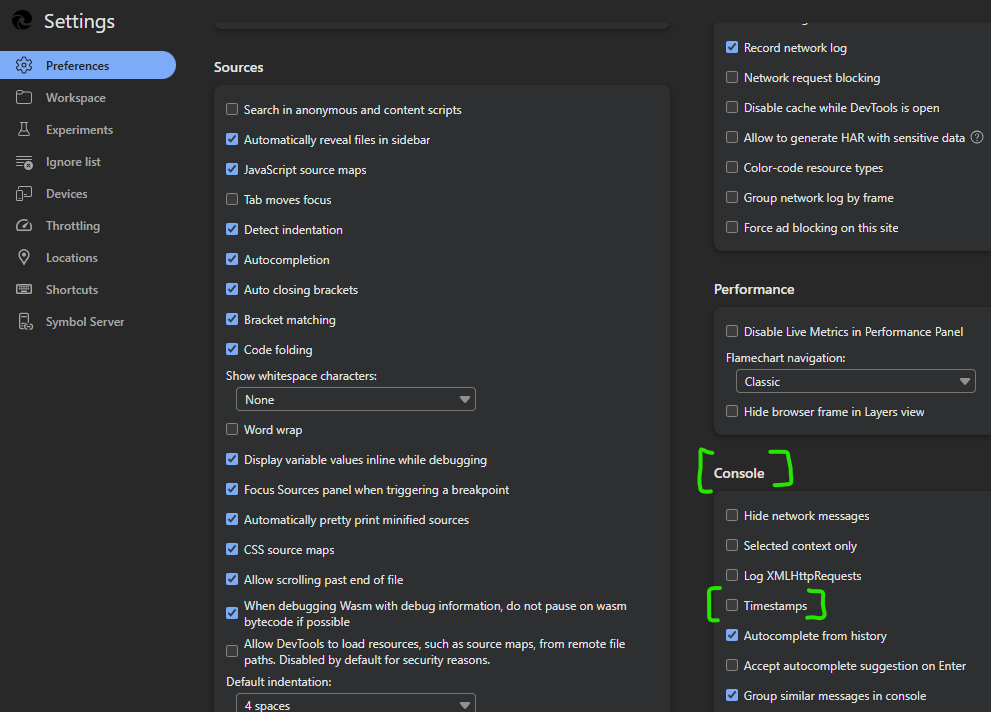This screenshot has height=712, width=991.
Task: Check Disable cache while DevTools is open
Action: coord(732,107)
